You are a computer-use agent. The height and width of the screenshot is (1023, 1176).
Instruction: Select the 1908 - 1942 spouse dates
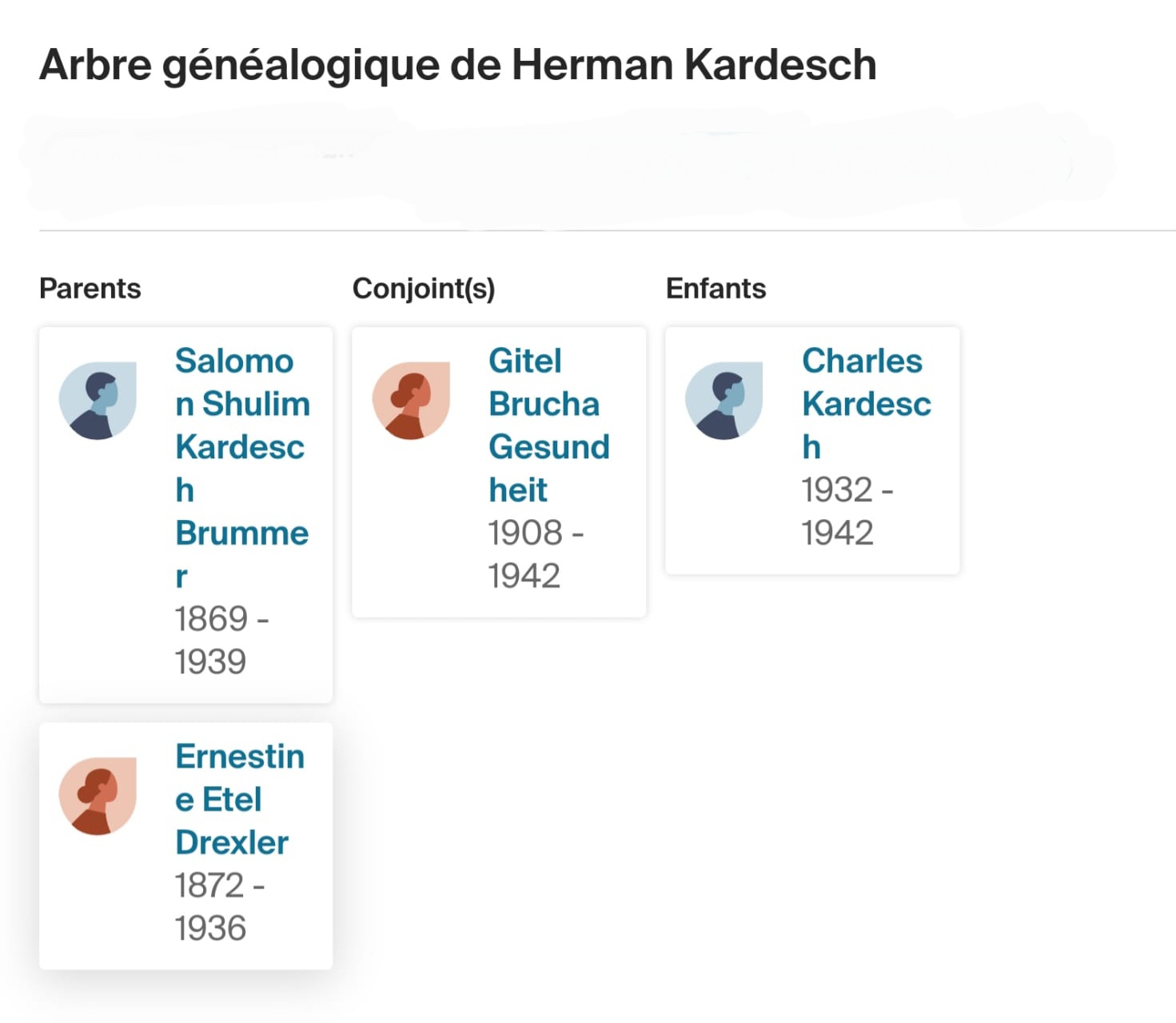(x=536, y=553)
